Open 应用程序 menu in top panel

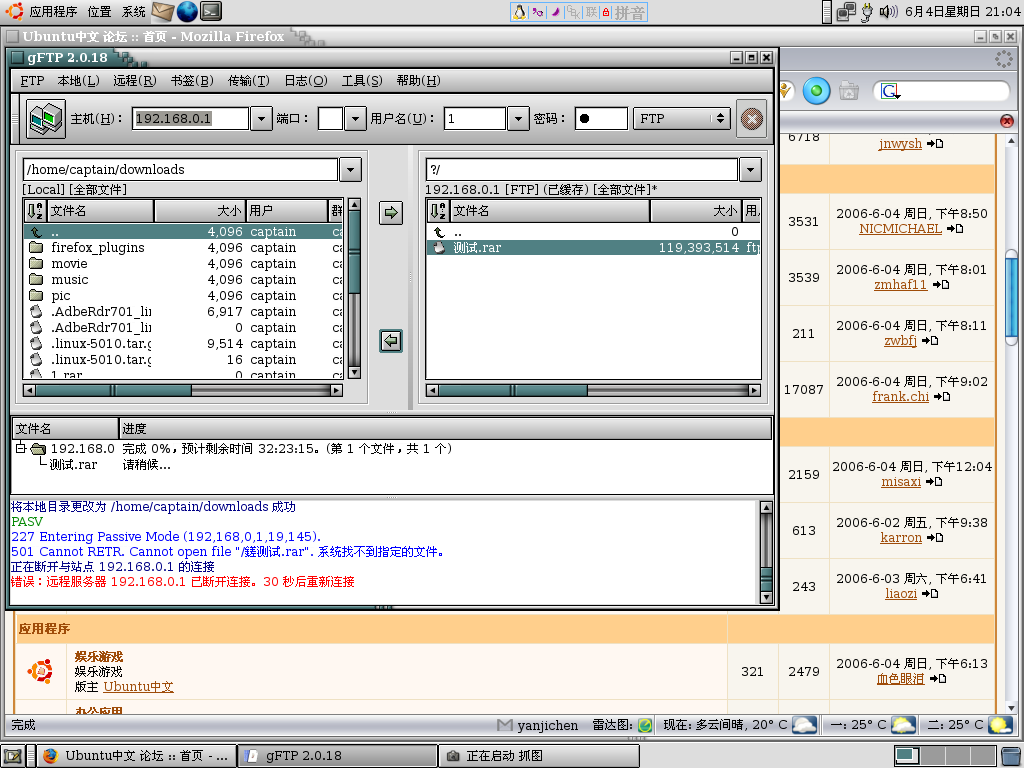tap(53, 12)
